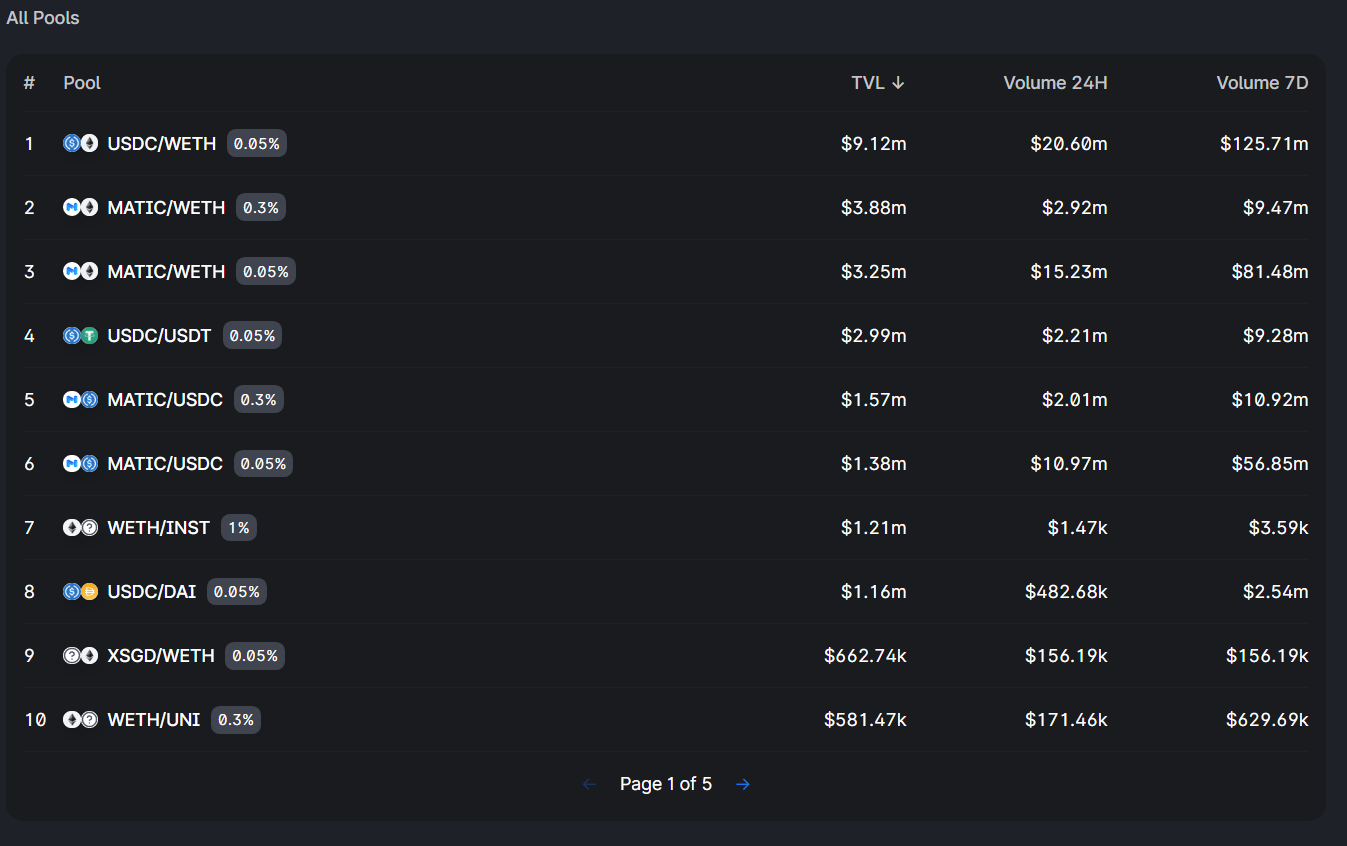1347x846 pixels.
Task: Click the Page 1 of 5 indicator
Action: pos(666,784)
